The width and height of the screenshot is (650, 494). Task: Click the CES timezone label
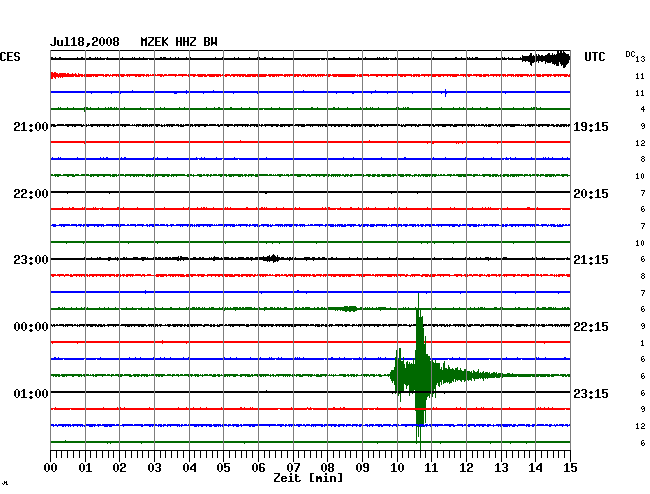click(10, 57)
